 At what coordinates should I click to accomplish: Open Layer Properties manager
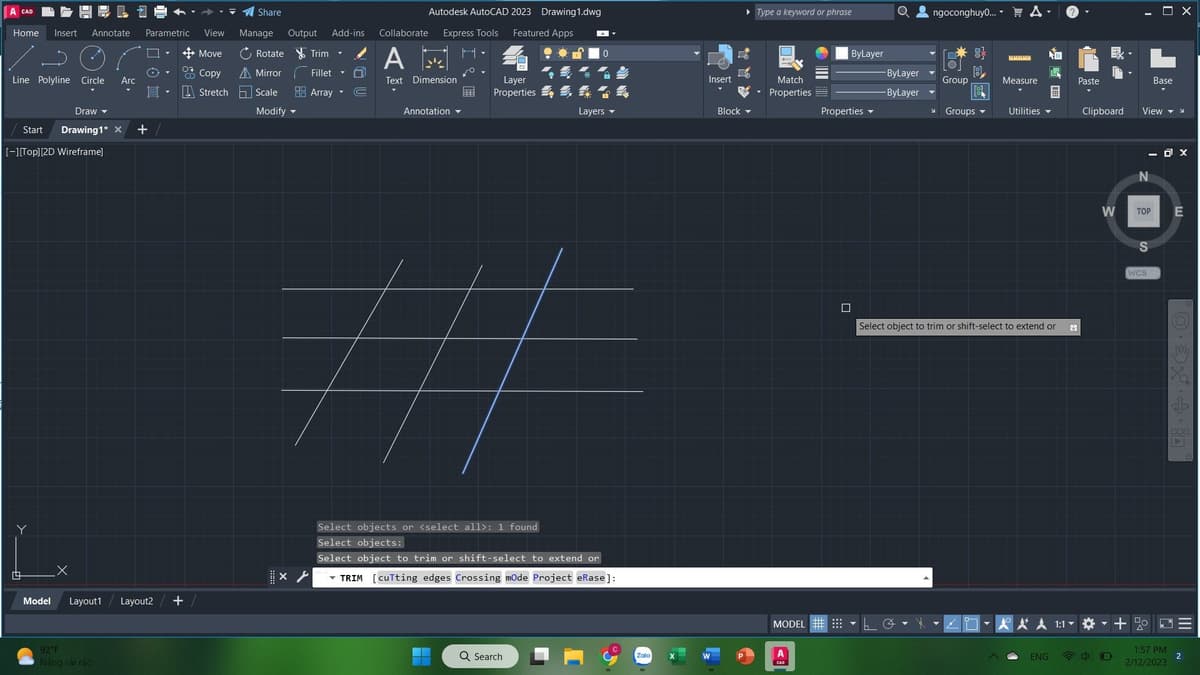click(x=514, y=72)
